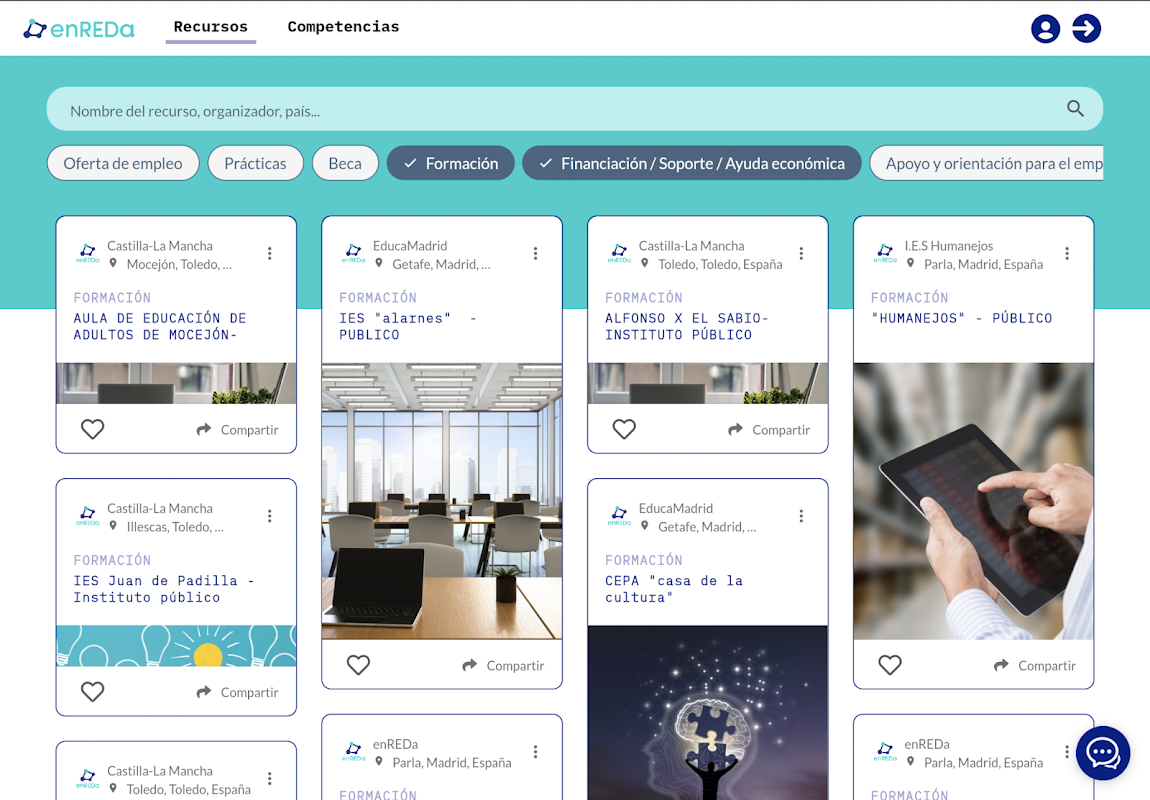Toggle the Prácticas filter chip
This screenshot has width=1150, height=800.
tap(255, 163)
